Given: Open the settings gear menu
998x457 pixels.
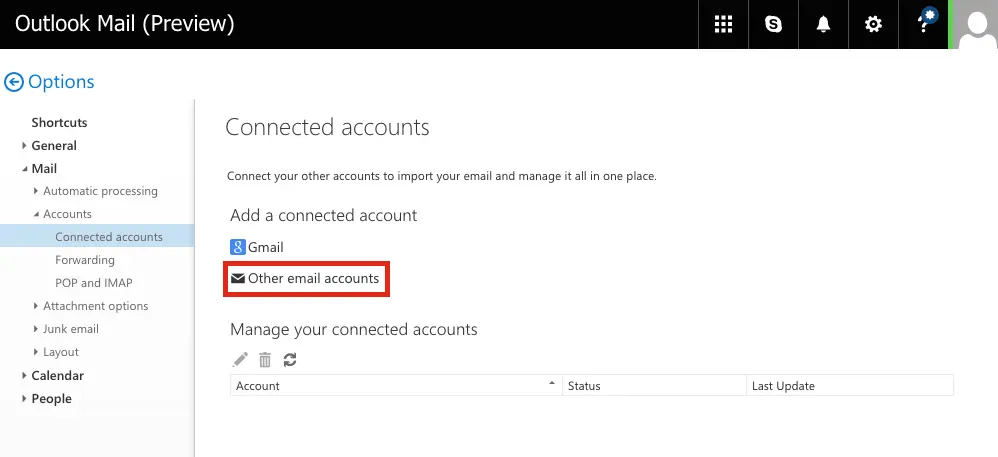Looking at the screenshot, I should [873, 24].
